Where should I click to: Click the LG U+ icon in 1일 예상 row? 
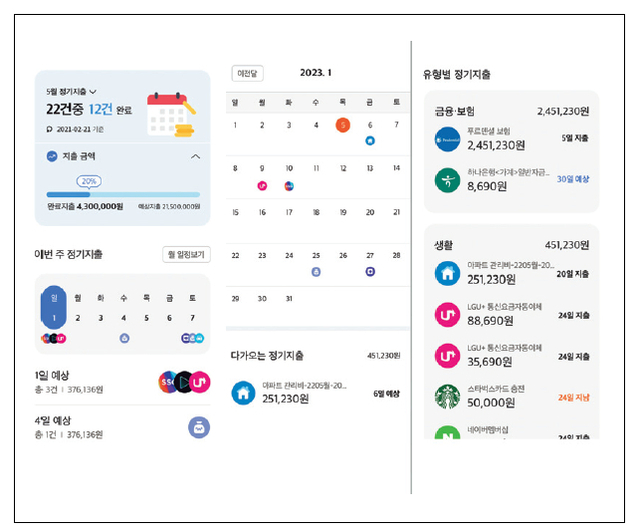click(200, 382)
